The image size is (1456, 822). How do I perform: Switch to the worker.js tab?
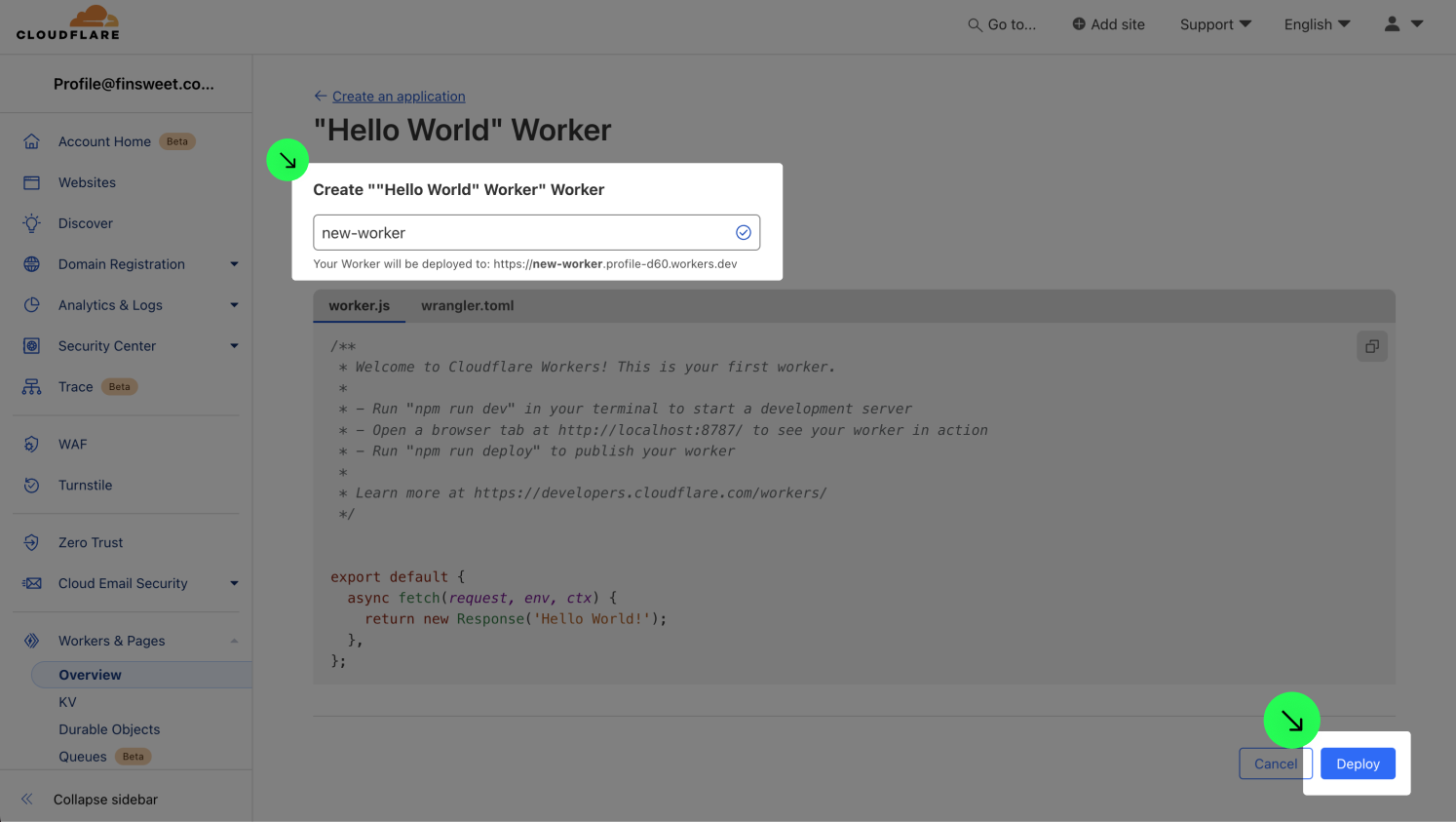click(359, 305)
